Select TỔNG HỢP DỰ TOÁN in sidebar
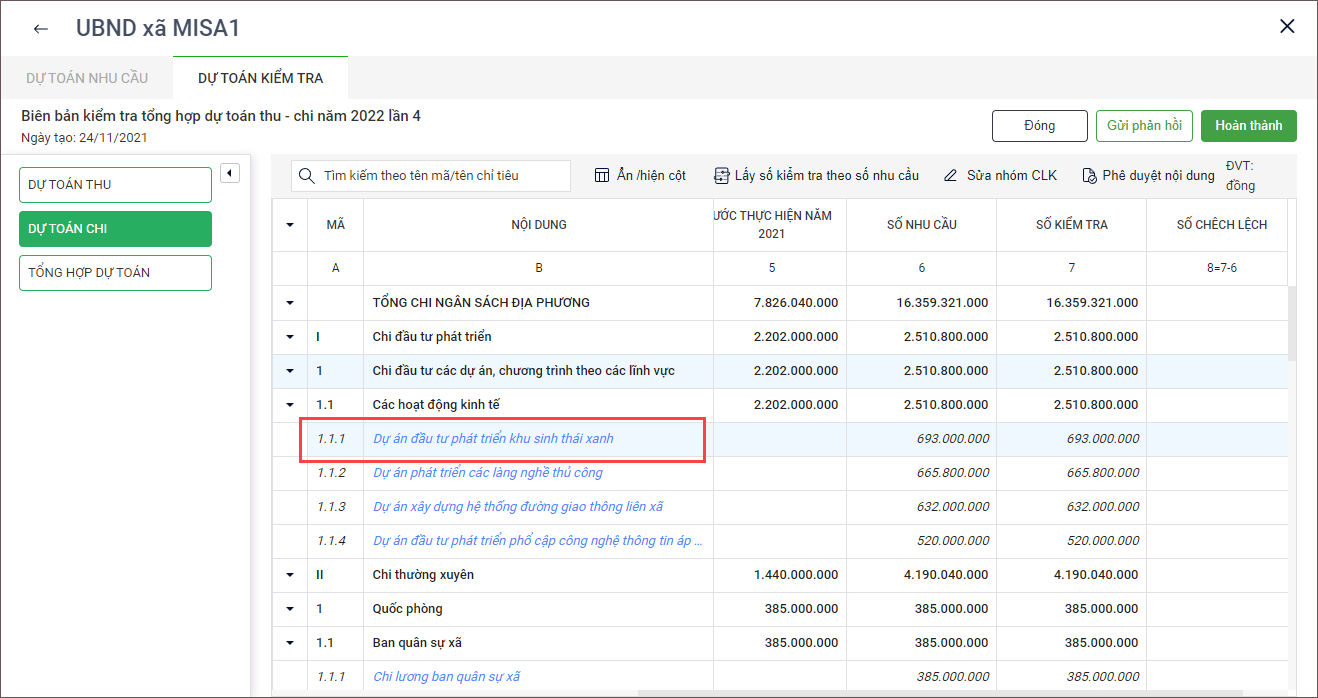The image size is (1318, 698). 115,273
